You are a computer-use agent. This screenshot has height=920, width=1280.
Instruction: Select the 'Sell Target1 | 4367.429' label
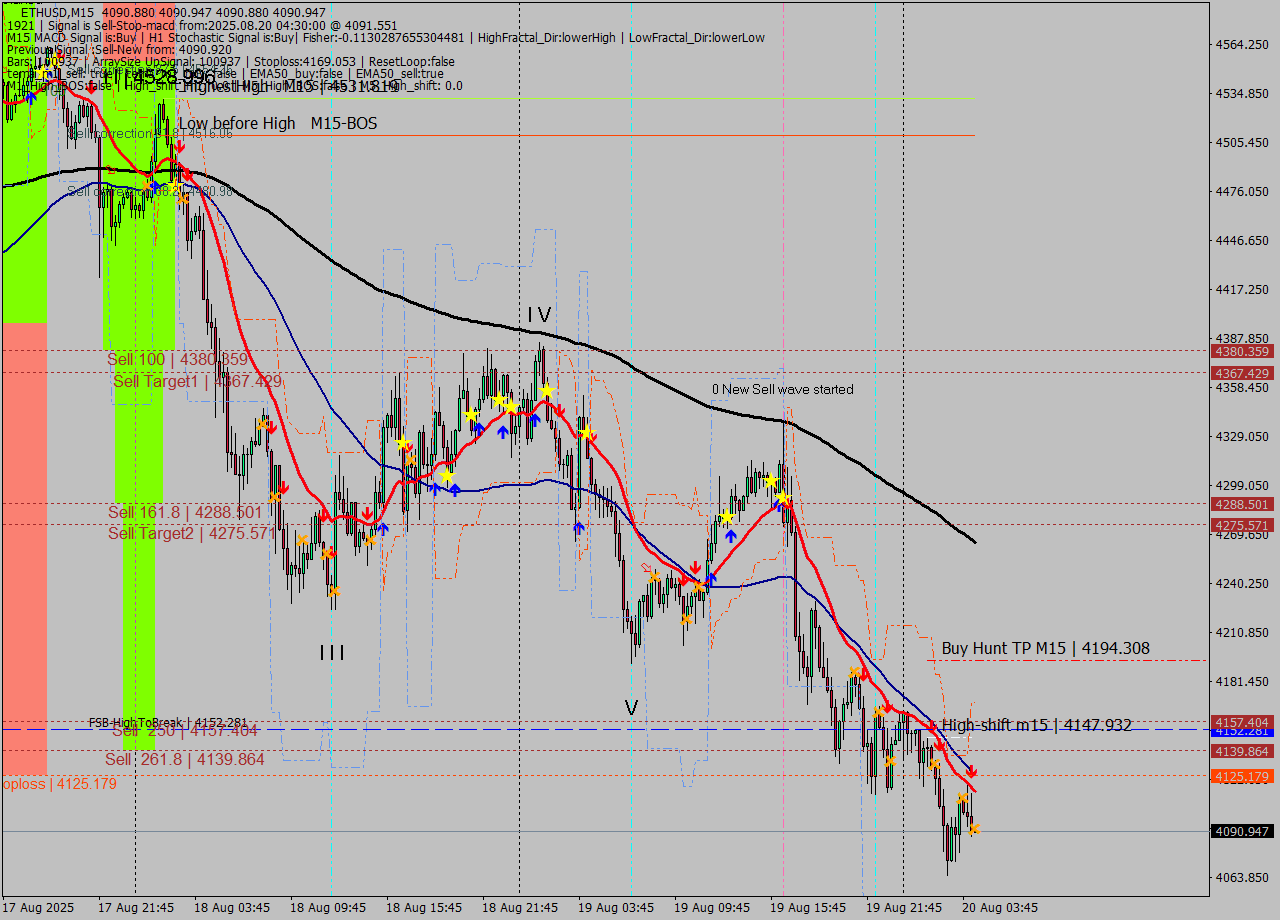tap(197, 381)
